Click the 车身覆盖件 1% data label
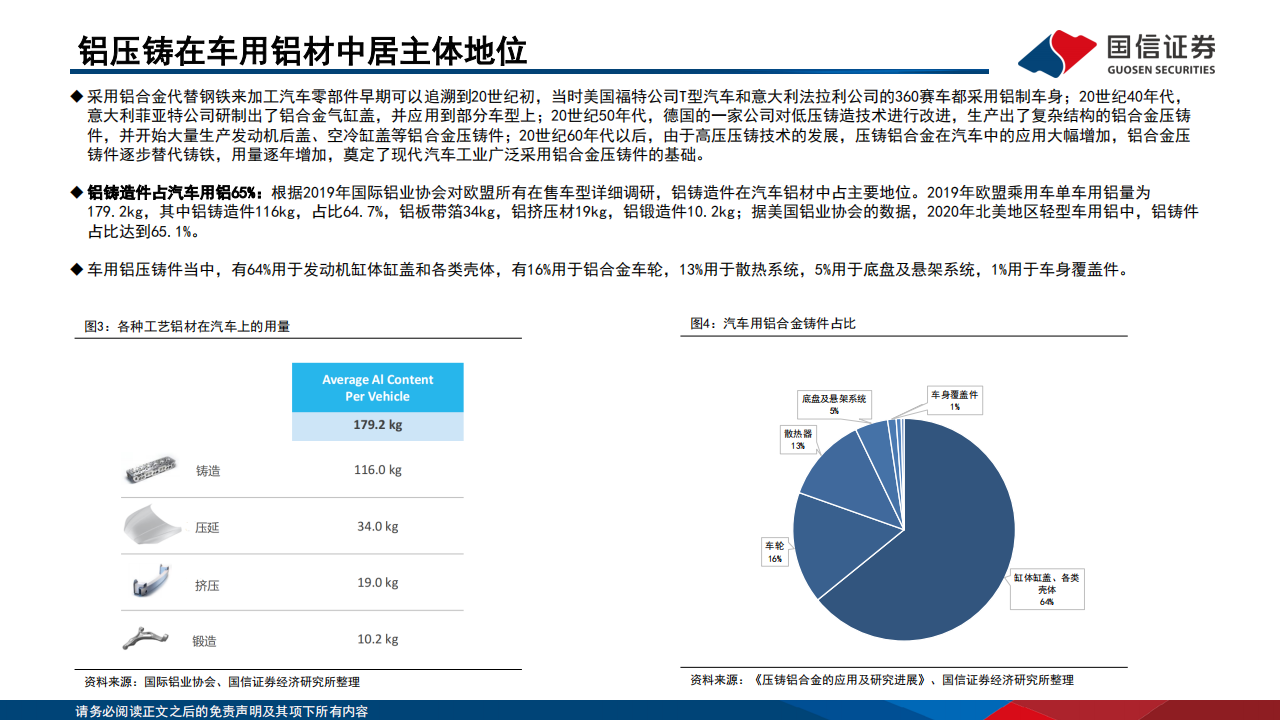Image resolution: width=1280 pixels, height=720 pixels. pos(954,400)
